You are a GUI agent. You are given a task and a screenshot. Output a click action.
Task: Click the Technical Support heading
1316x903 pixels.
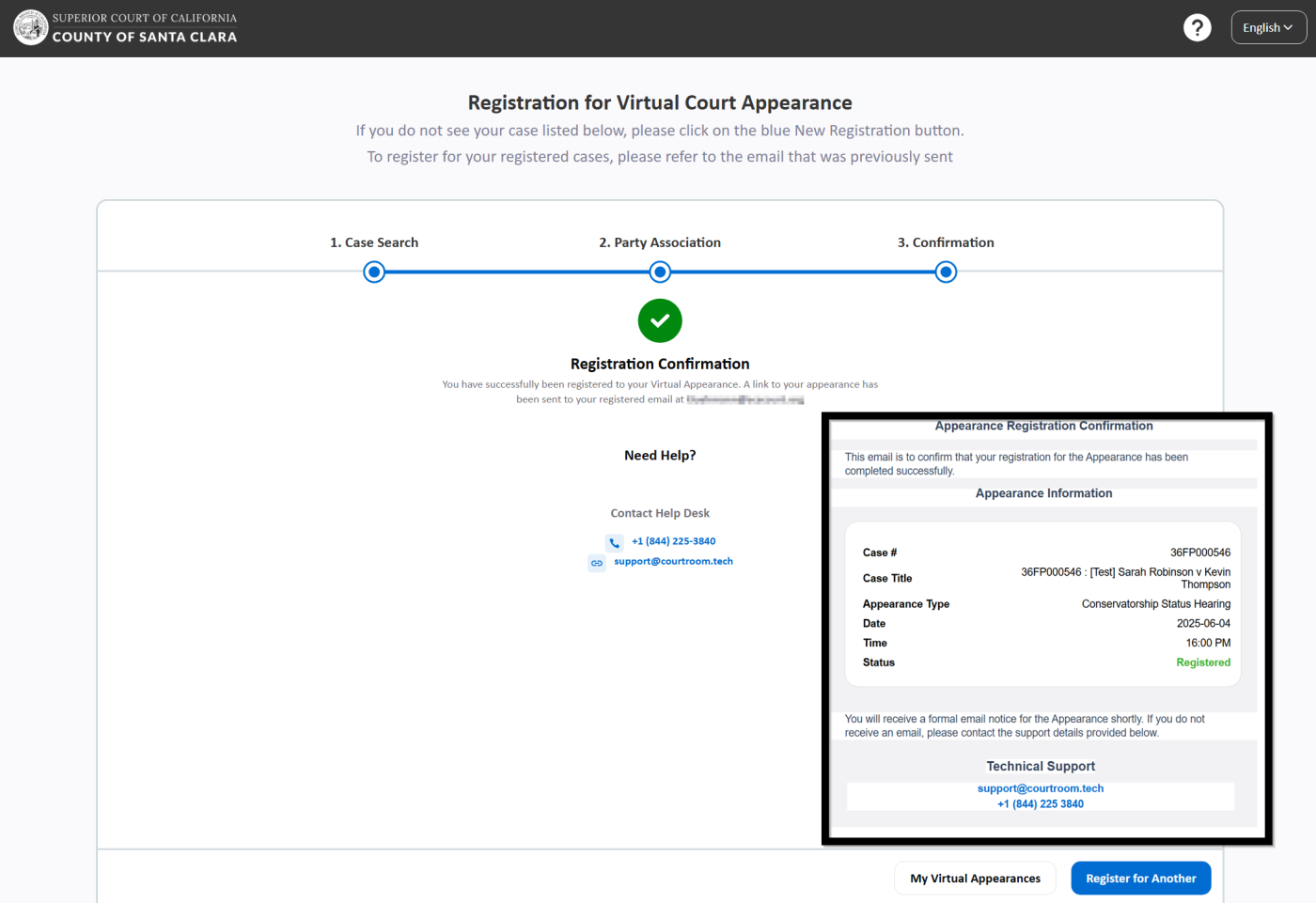[1041, 767]
